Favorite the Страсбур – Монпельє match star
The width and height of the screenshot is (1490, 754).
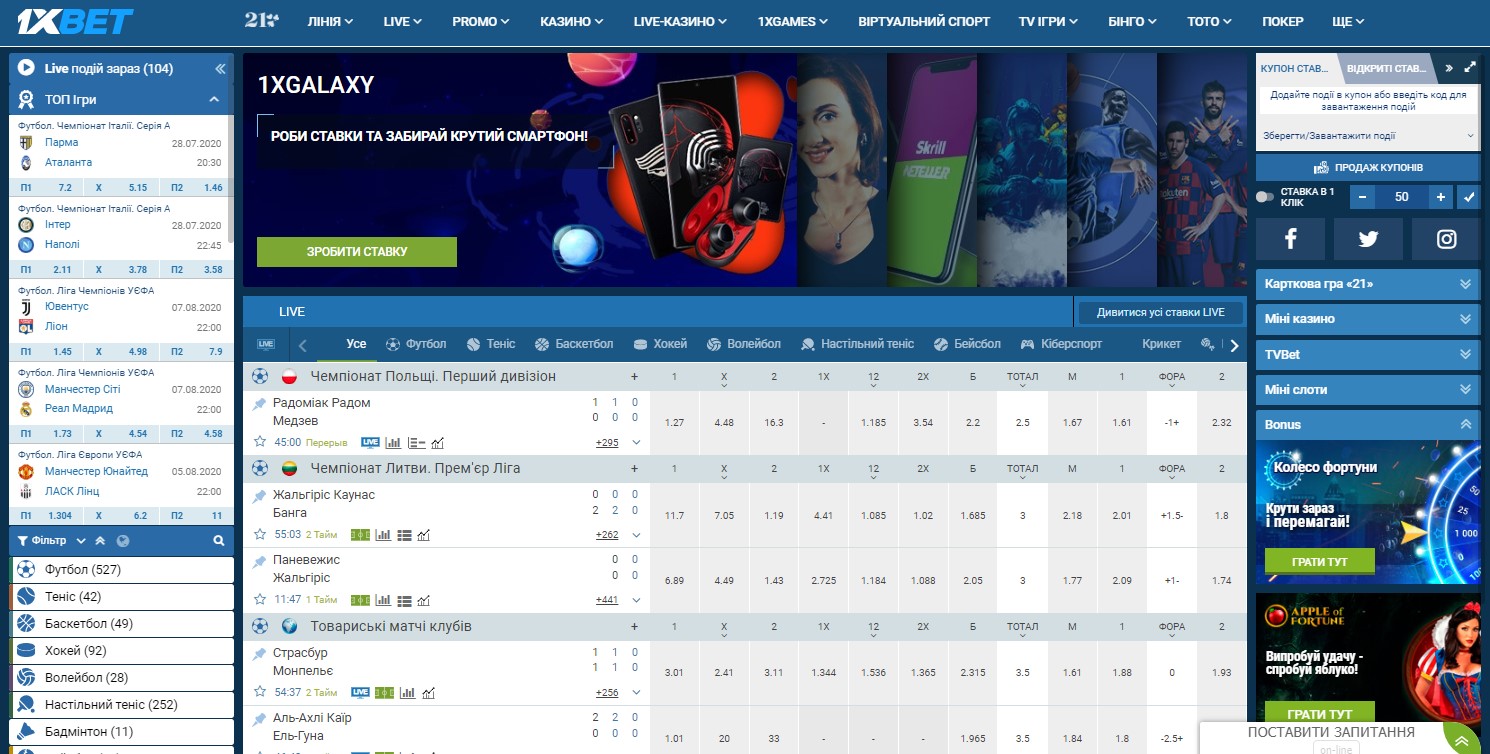pos(260,691)
